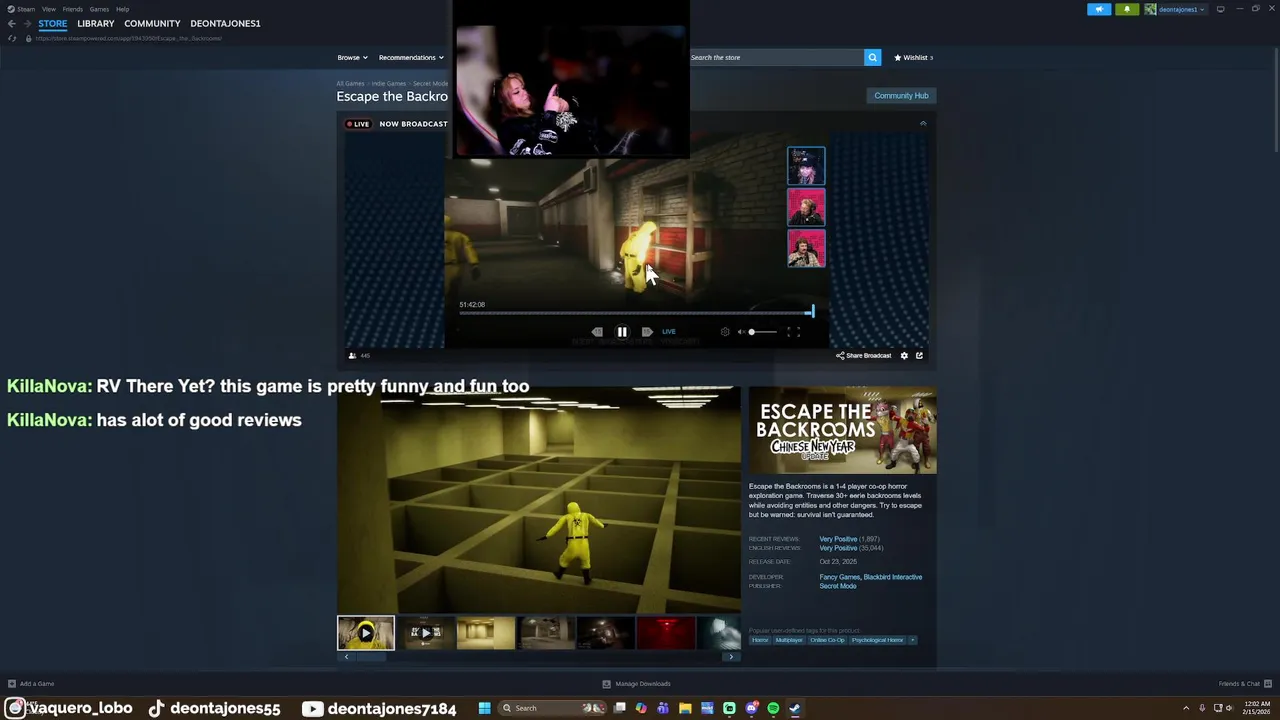The height and width of the screenshot is (720, 1280).
Task: Open Spotify from the taskbar
Action: [773, 708]
